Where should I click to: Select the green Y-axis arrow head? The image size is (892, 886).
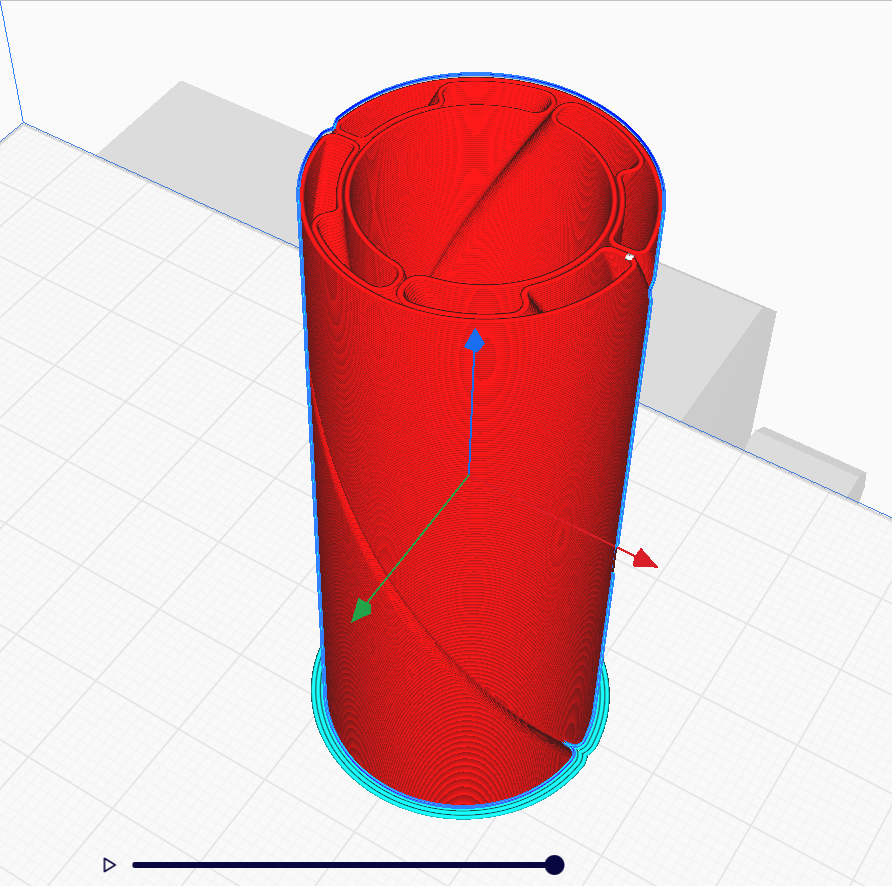(360, 610)
